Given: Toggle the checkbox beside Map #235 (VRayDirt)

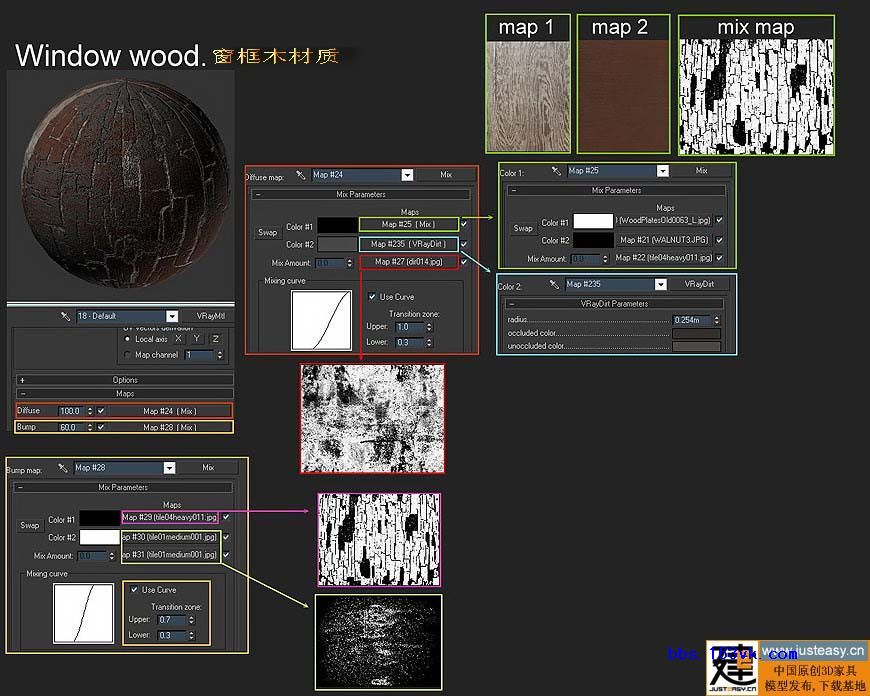Looking at the screenshot, I should click(464, 244).
